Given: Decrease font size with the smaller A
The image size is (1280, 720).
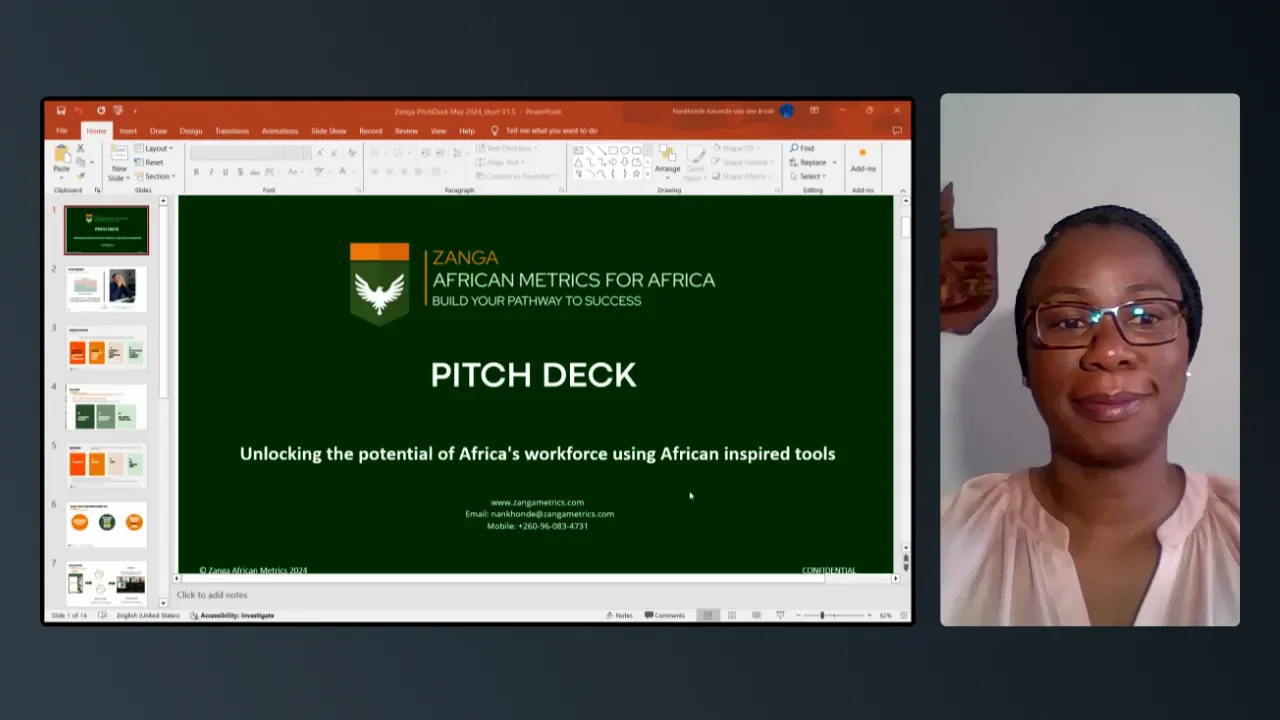Looking at the screenshot, I should tap(333, 153).
